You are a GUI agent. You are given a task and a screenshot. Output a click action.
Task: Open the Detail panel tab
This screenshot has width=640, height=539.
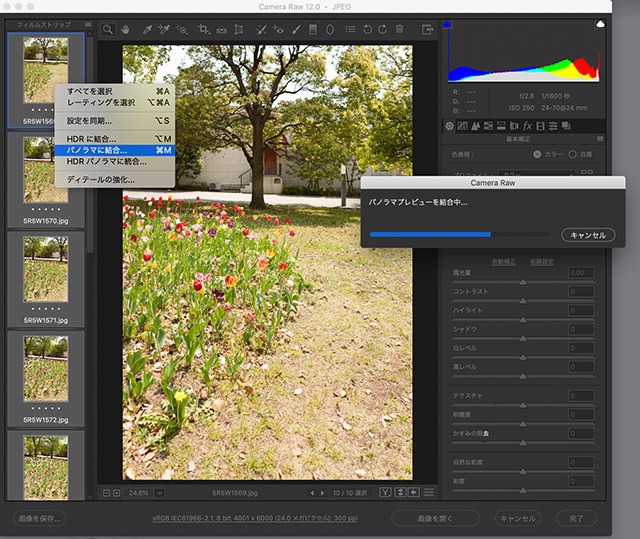point(476,126)
